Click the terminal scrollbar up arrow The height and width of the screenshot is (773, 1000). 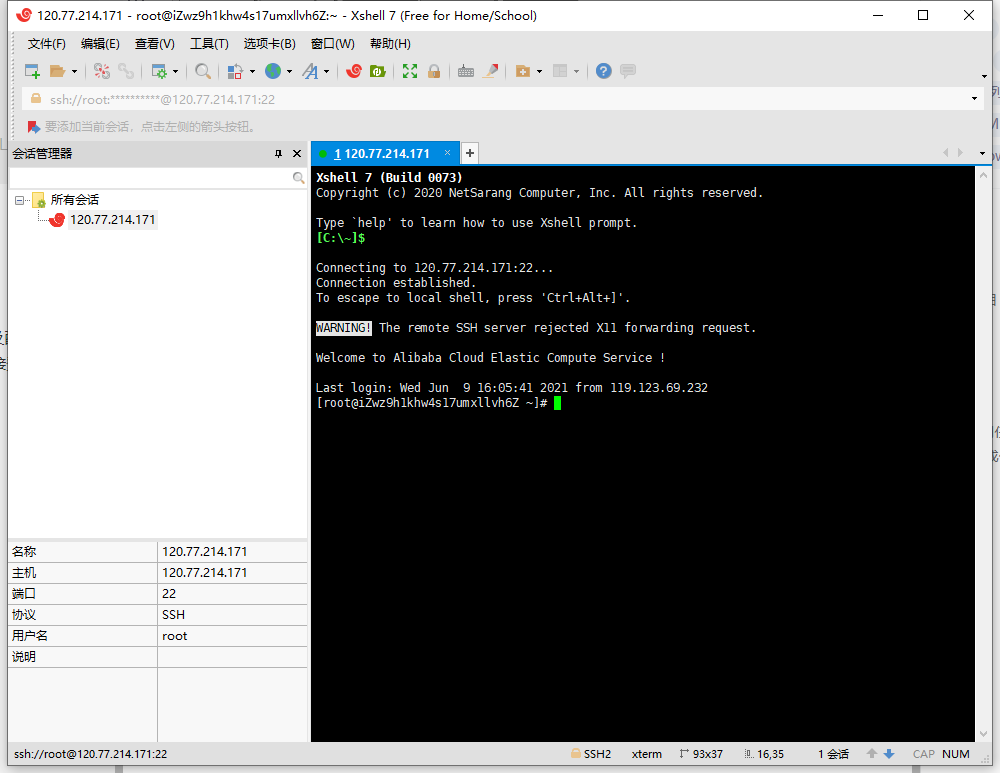click(983, 174)
